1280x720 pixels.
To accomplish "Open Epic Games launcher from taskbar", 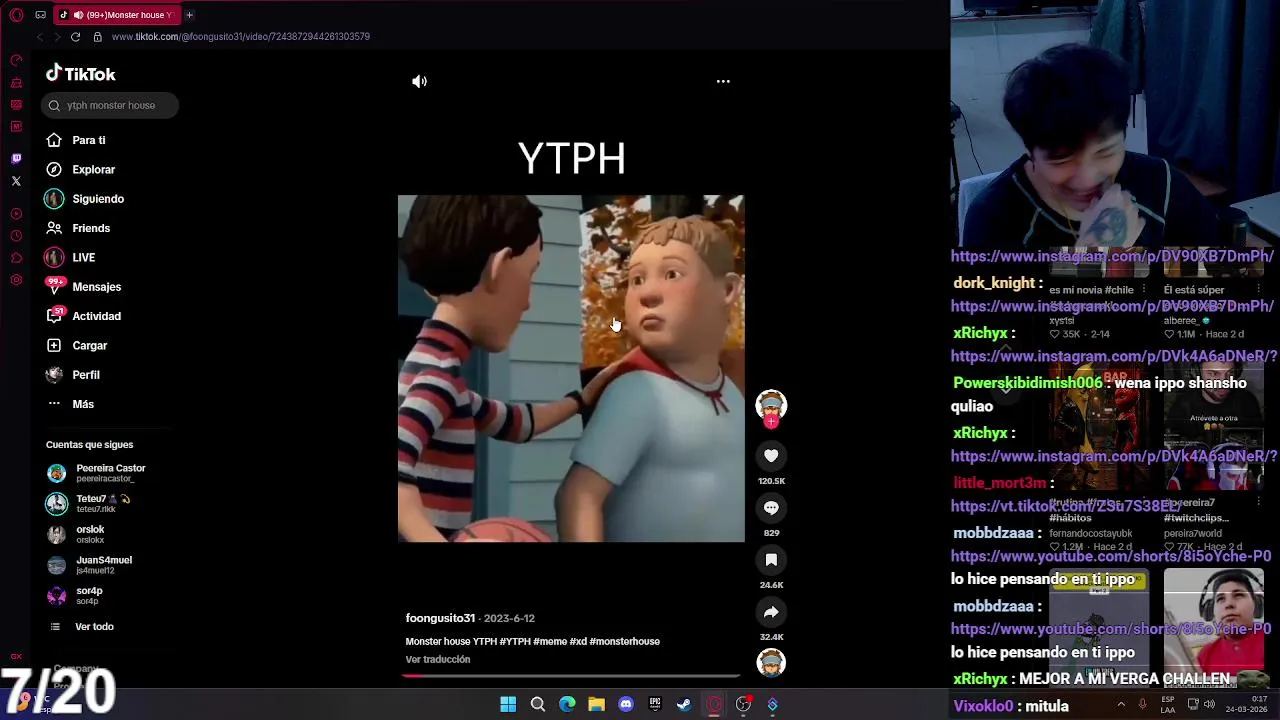I will click(655, 705).
